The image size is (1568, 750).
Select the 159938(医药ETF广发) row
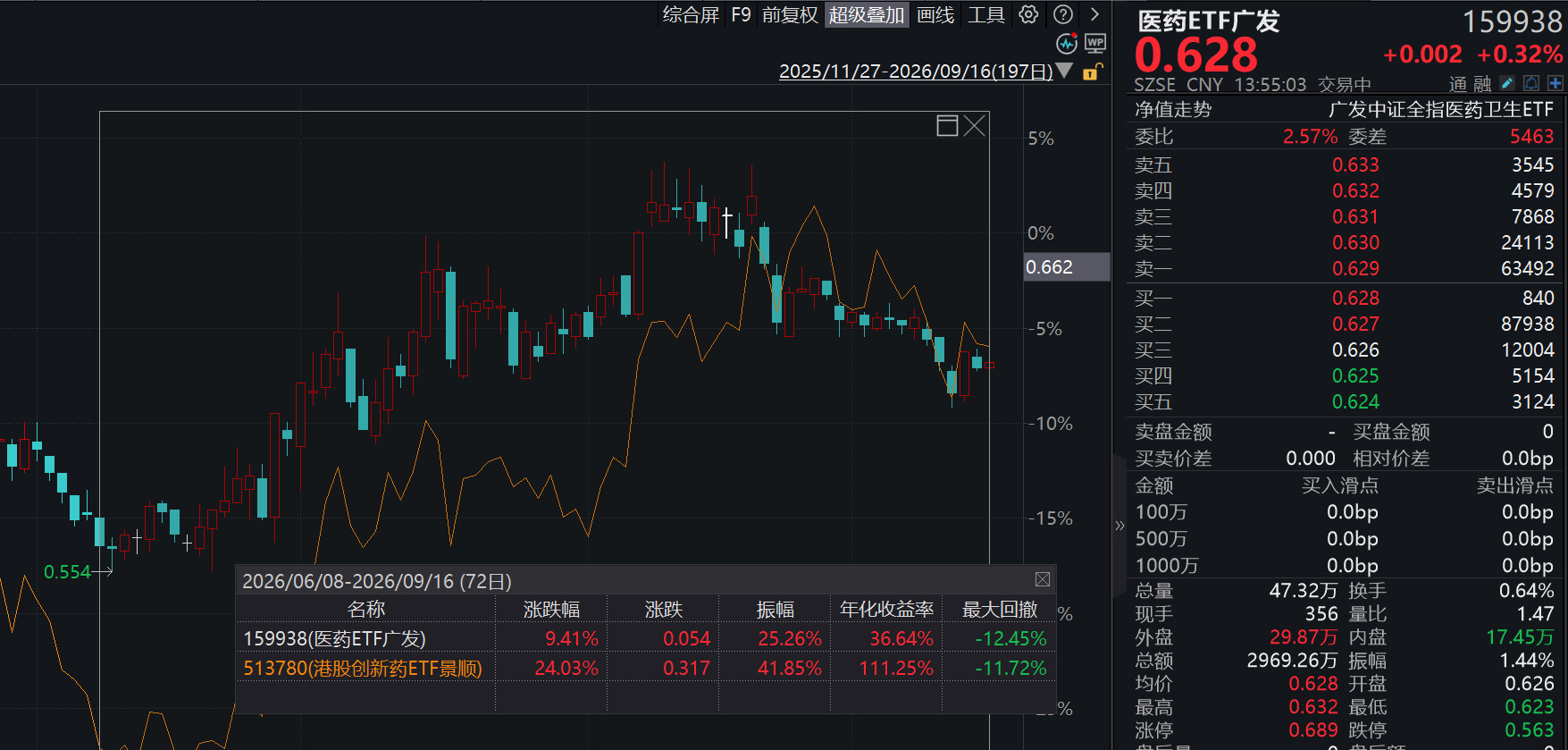(x=646, y=638)
